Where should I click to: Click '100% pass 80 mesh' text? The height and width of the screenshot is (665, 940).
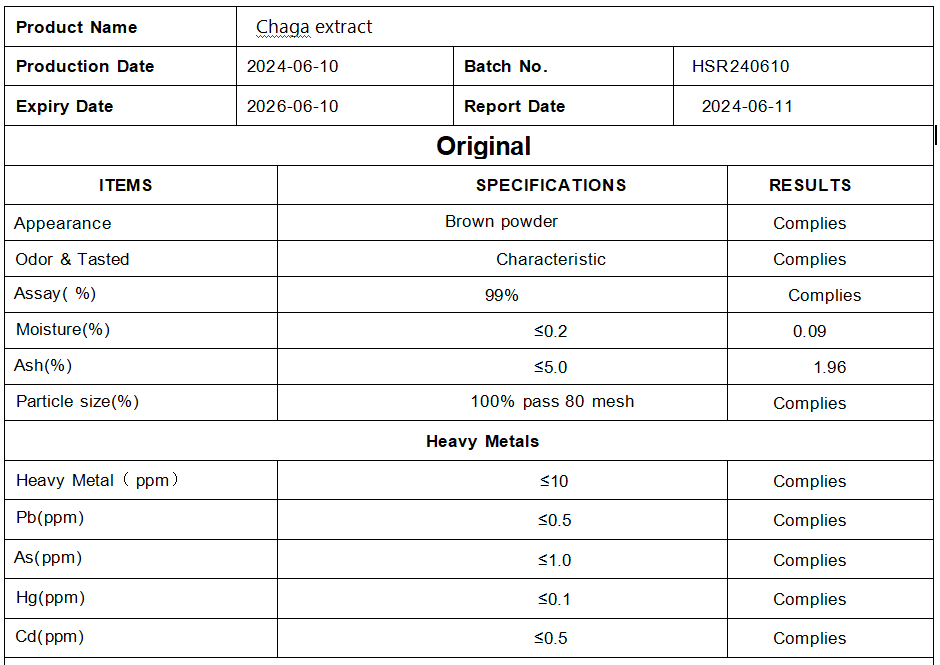(x=552, y=402)
